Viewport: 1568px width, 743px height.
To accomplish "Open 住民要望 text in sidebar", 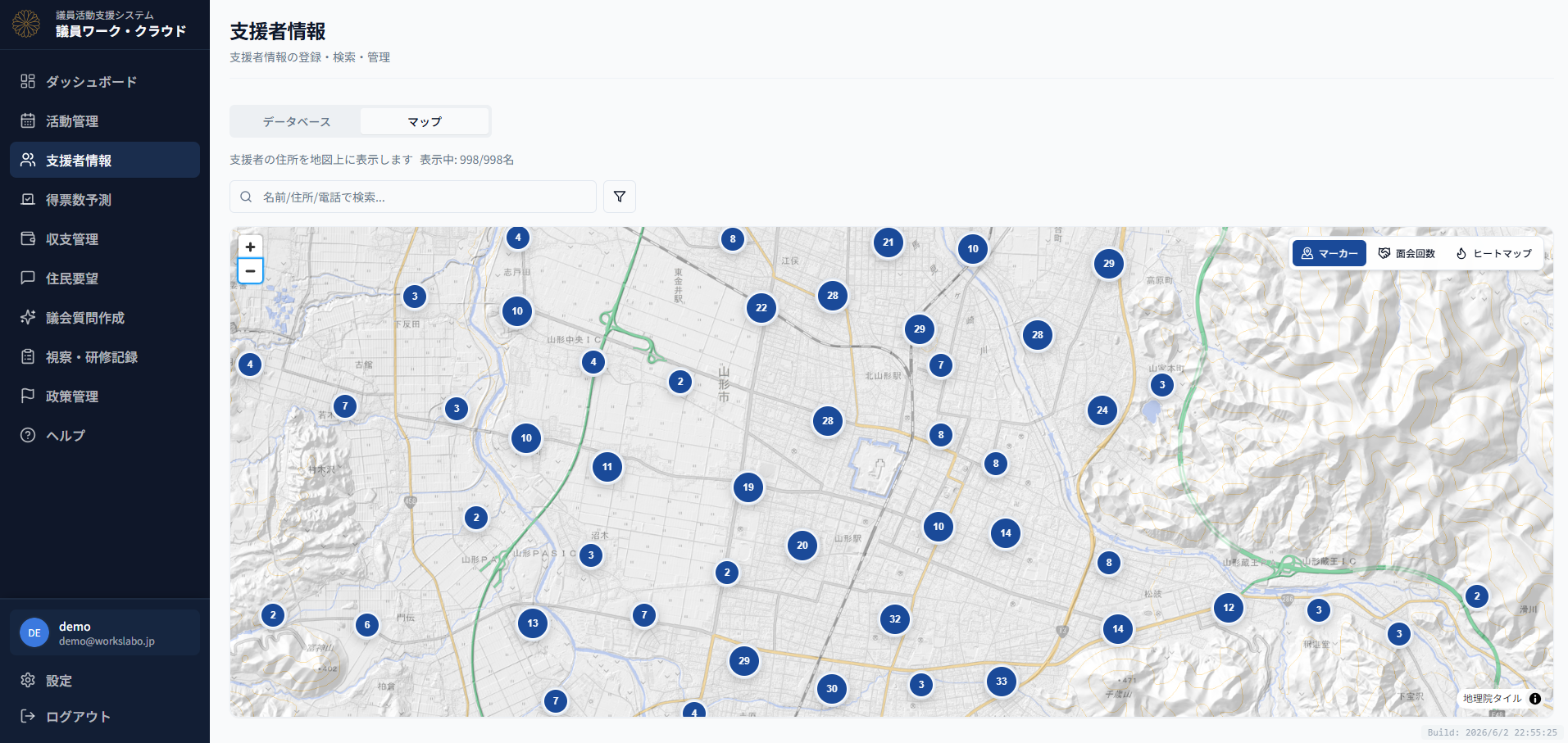I will coord(72,279).
